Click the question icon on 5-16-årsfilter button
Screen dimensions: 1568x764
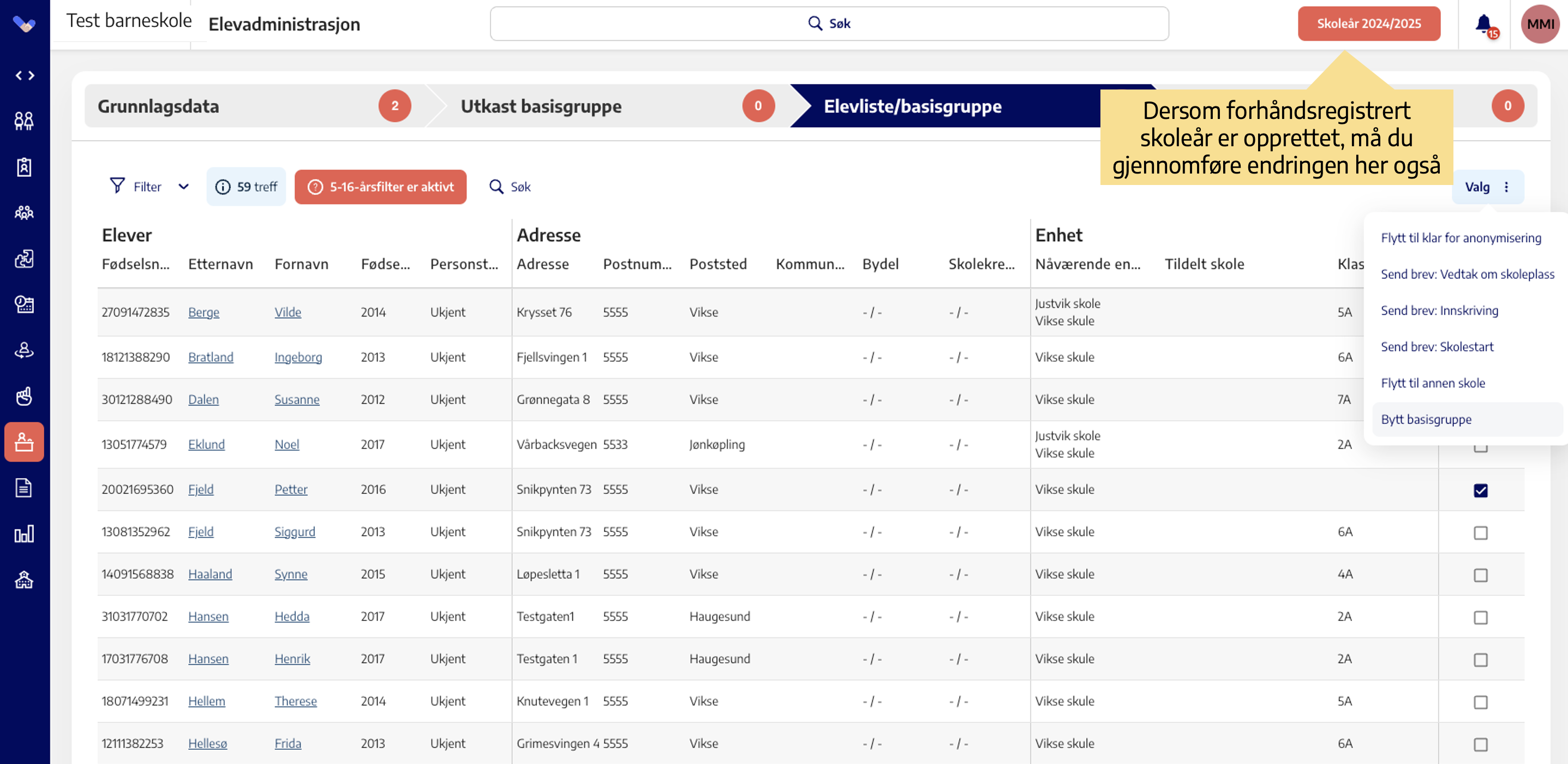click(315, 187)
